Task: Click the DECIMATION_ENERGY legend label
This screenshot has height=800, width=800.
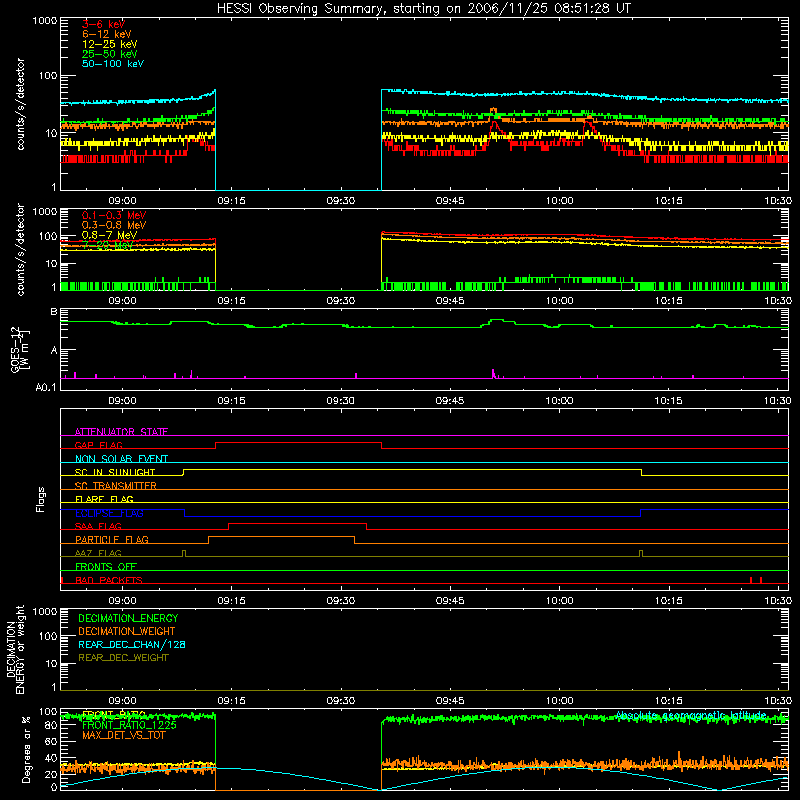Action: coord(128,618)
